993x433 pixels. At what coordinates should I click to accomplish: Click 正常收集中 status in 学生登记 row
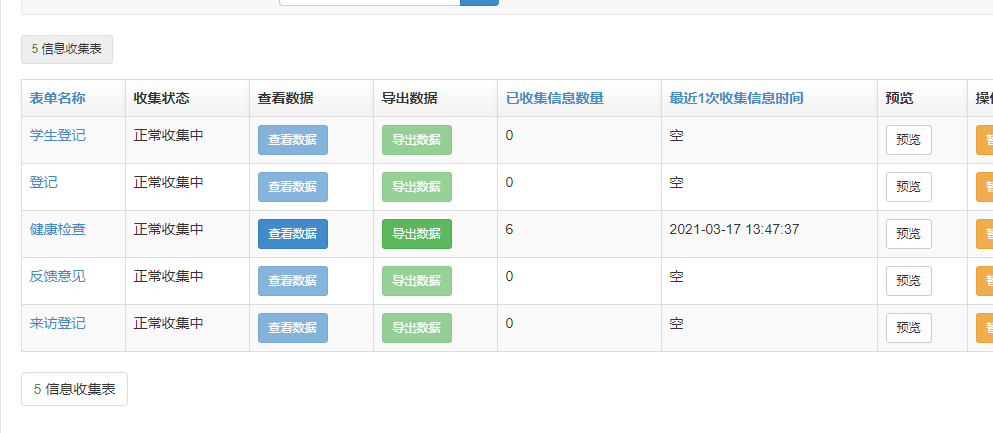pos(168,135)
